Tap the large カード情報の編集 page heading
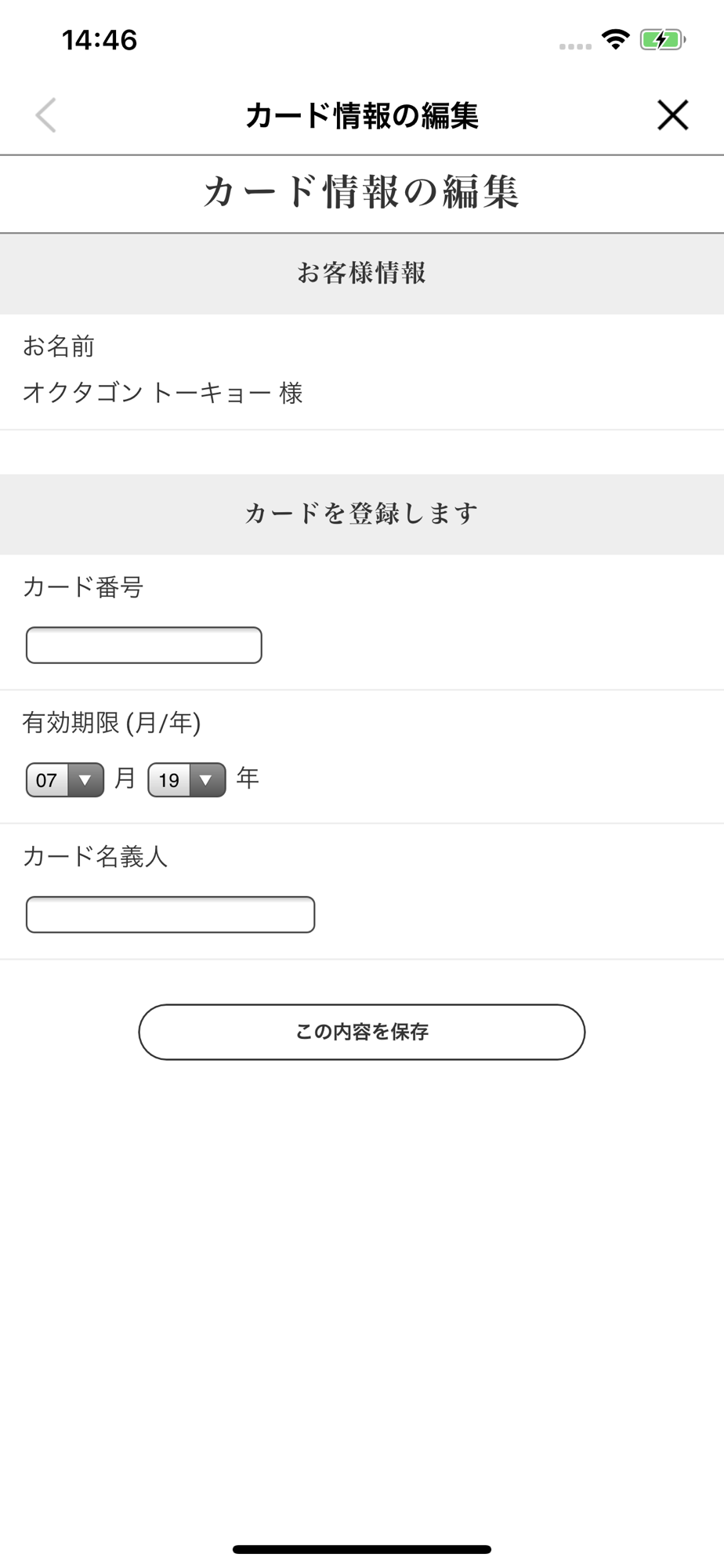The width and height of the screenshot is (724, 1568). (362, 193)
